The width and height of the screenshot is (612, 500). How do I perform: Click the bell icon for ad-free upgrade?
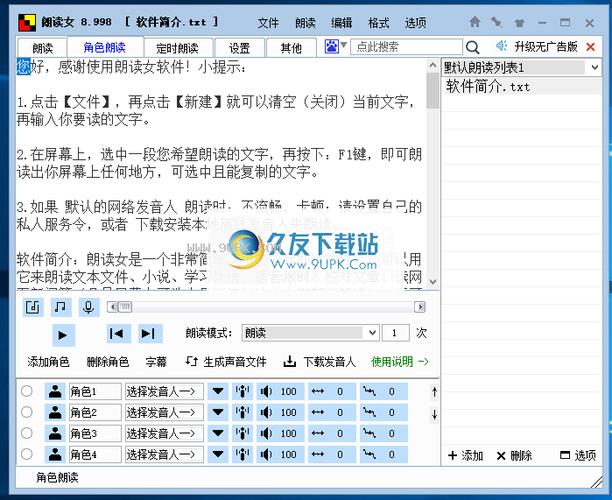[499, 47]
